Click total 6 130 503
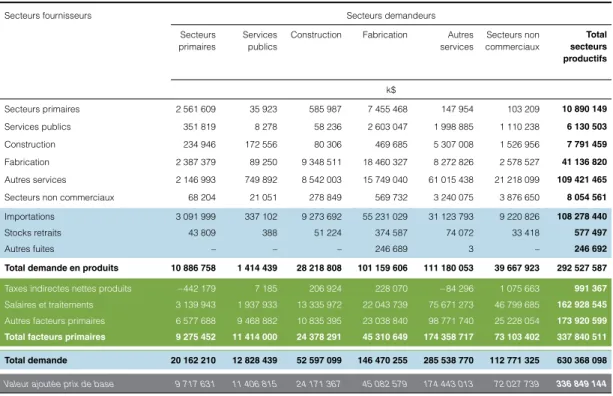This screenshot has height=396, width=613. pos(587,127)
